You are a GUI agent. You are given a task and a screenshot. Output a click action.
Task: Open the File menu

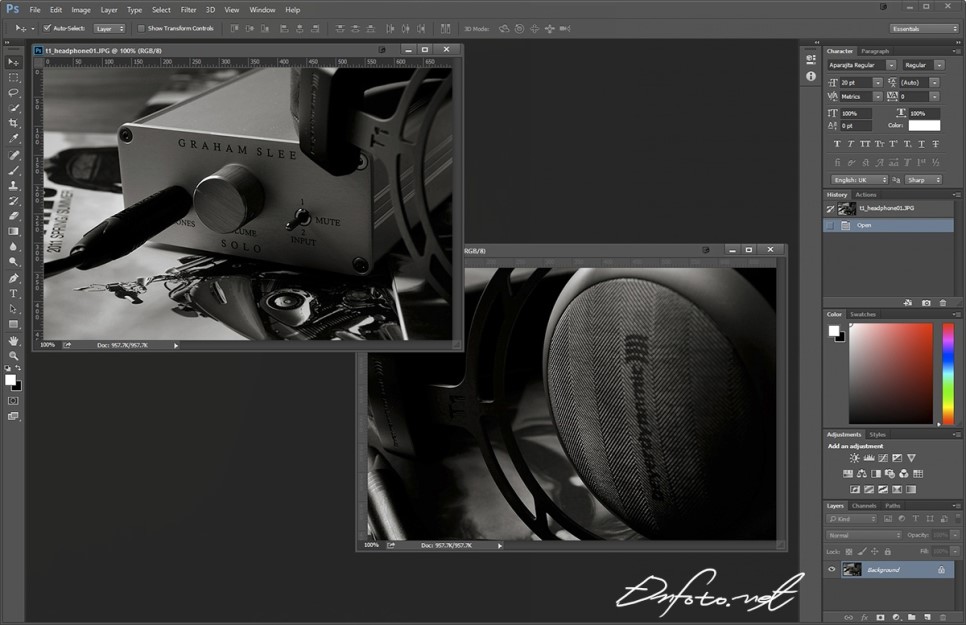[x=35, y=10]
